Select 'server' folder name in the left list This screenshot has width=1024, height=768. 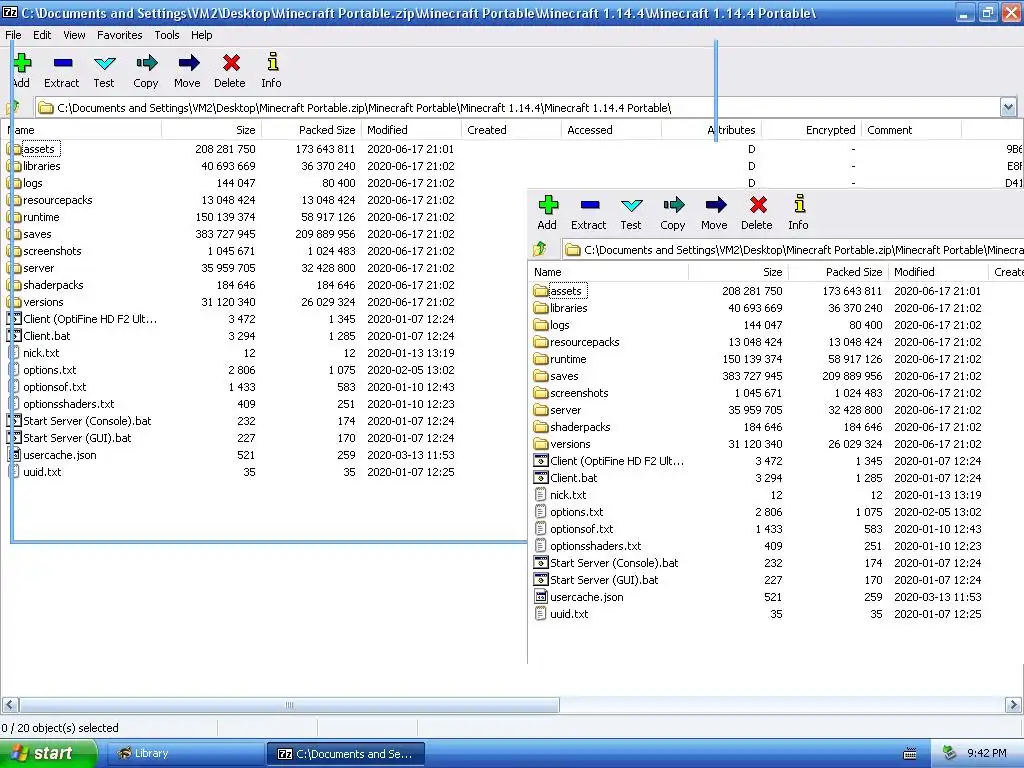pos(39,268)
